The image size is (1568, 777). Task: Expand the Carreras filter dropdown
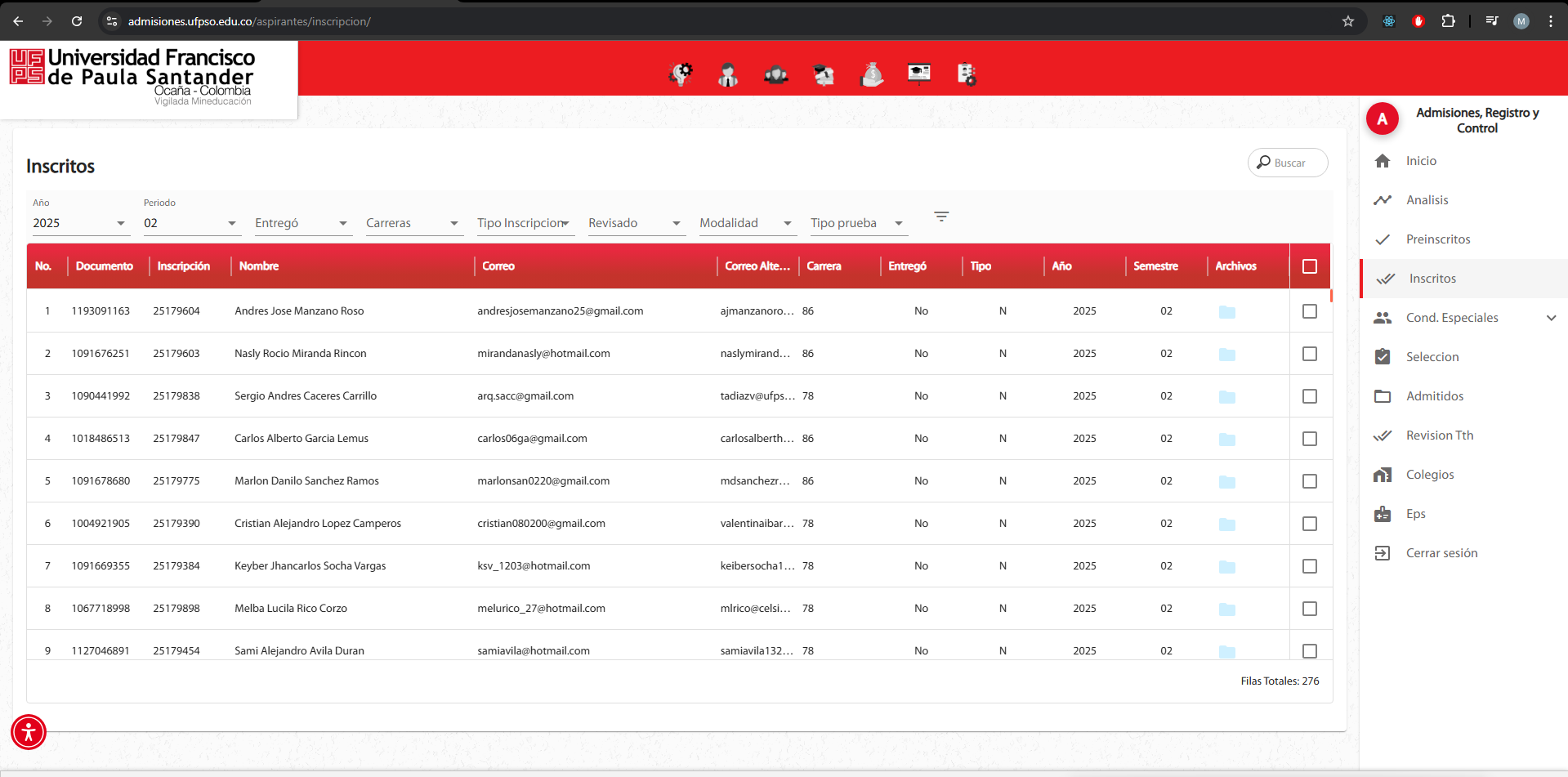click(413, 223)
